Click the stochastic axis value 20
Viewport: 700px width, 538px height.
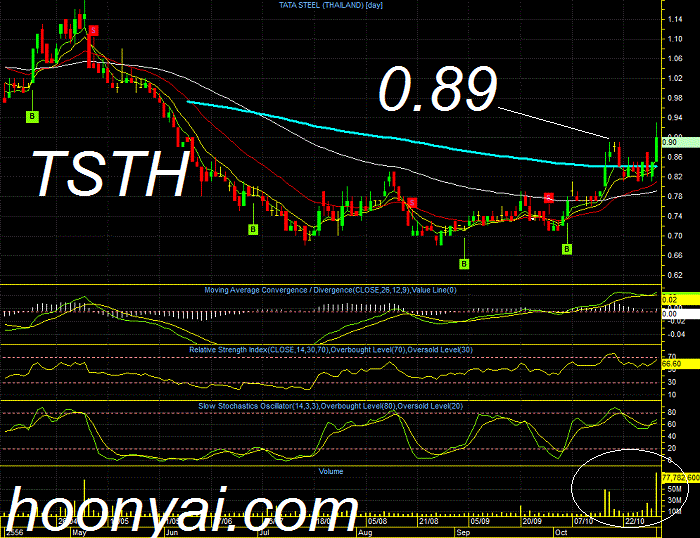(x=672, y=448)
